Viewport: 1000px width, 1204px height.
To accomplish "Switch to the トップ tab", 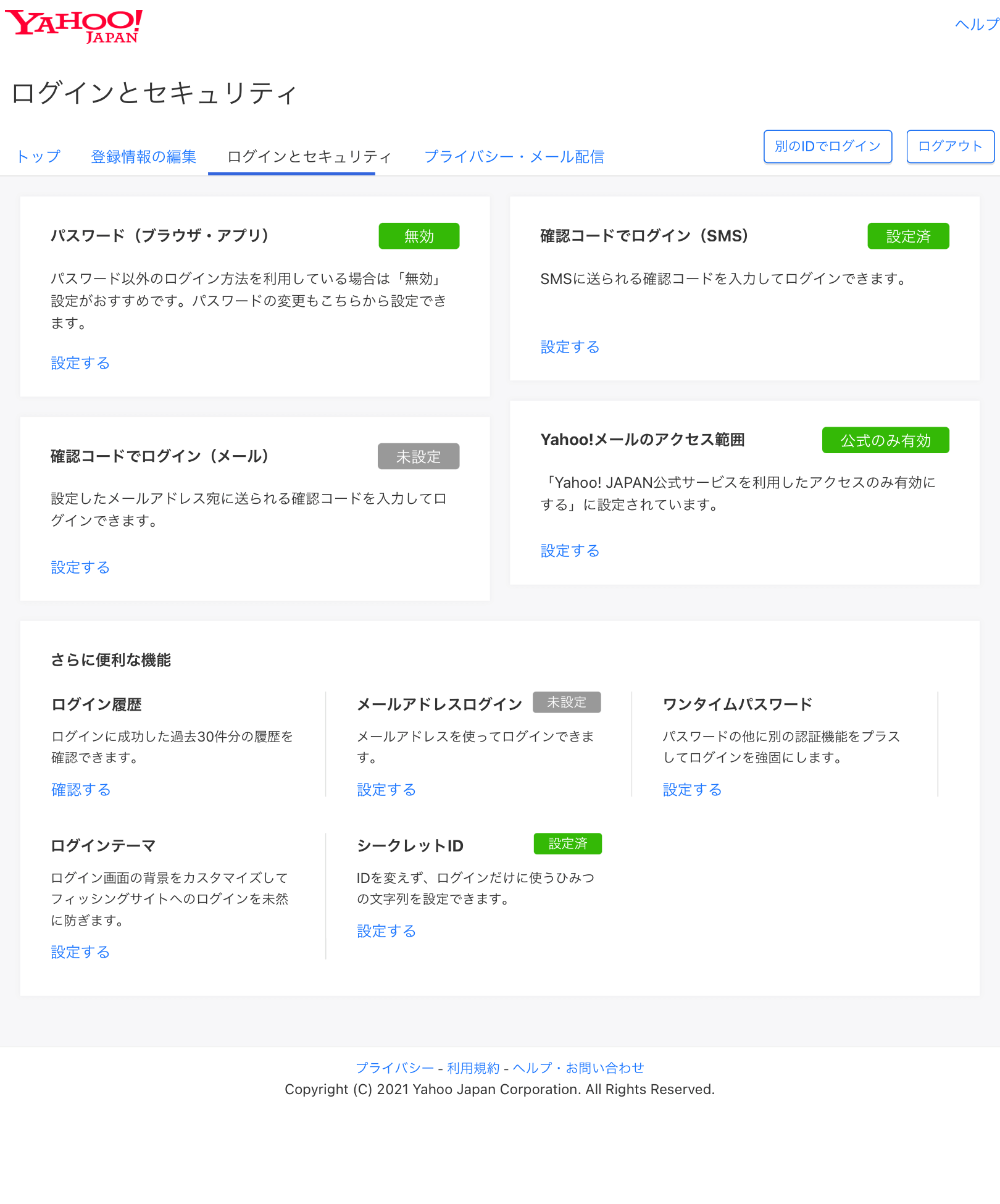I will pos(38,156).
